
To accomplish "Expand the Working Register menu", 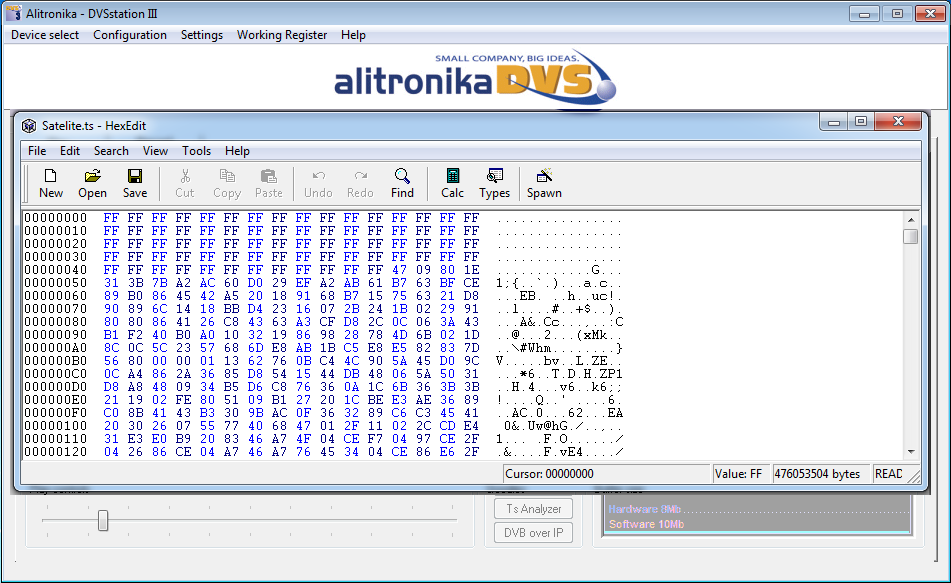I will click(282, 35).
